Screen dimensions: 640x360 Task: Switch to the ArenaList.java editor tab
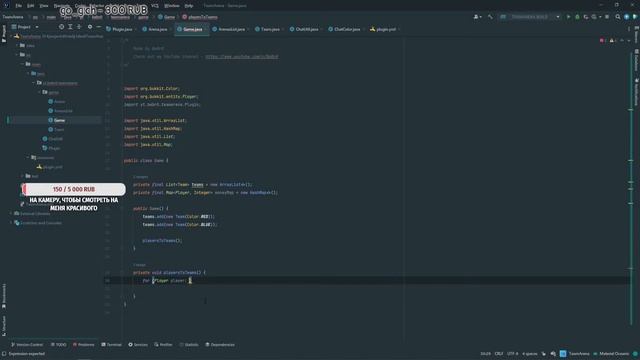point(231,29)
